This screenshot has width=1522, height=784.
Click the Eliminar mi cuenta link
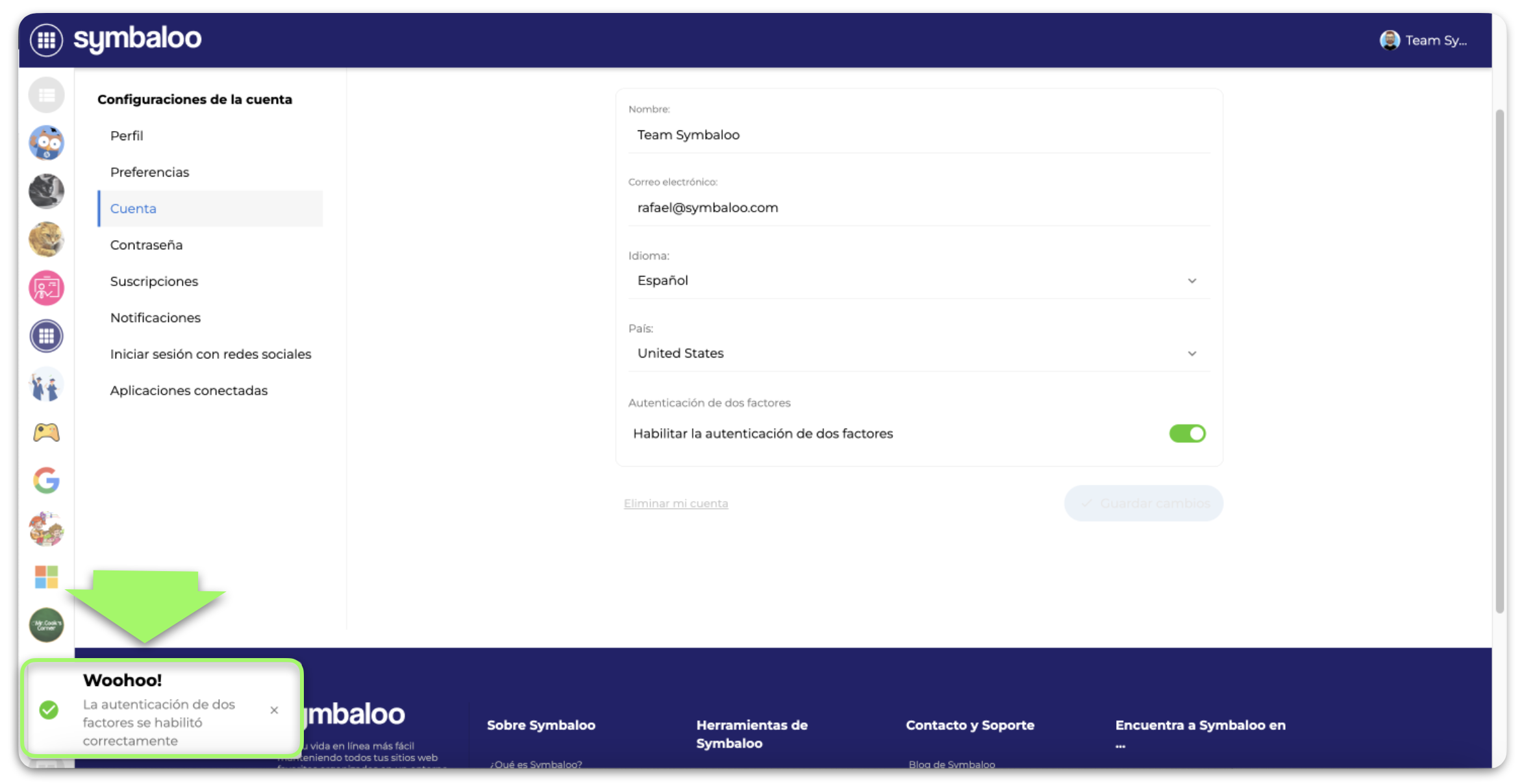point(676,503)
